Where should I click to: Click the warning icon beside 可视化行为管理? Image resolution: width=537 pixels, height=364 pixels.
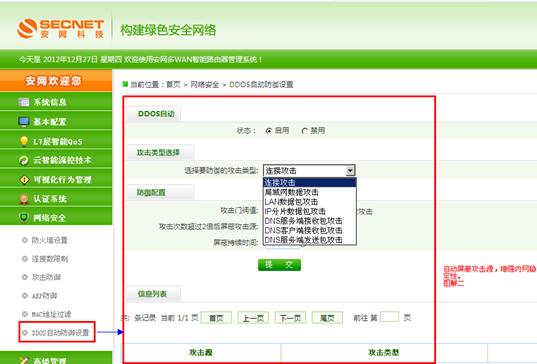[x=24, y=179]
